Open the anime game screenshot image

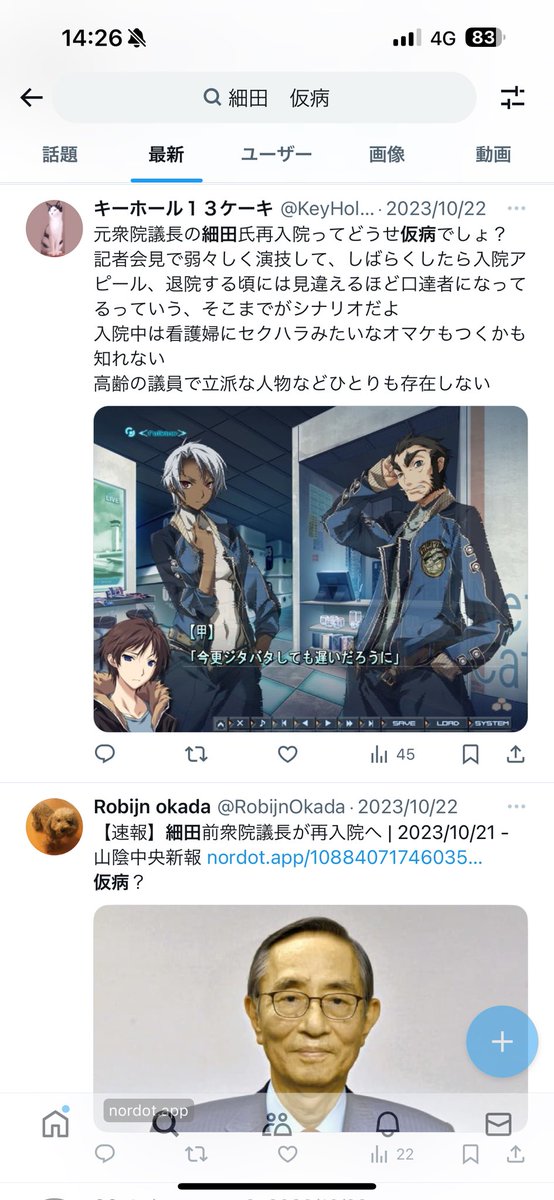pos(310,569)
